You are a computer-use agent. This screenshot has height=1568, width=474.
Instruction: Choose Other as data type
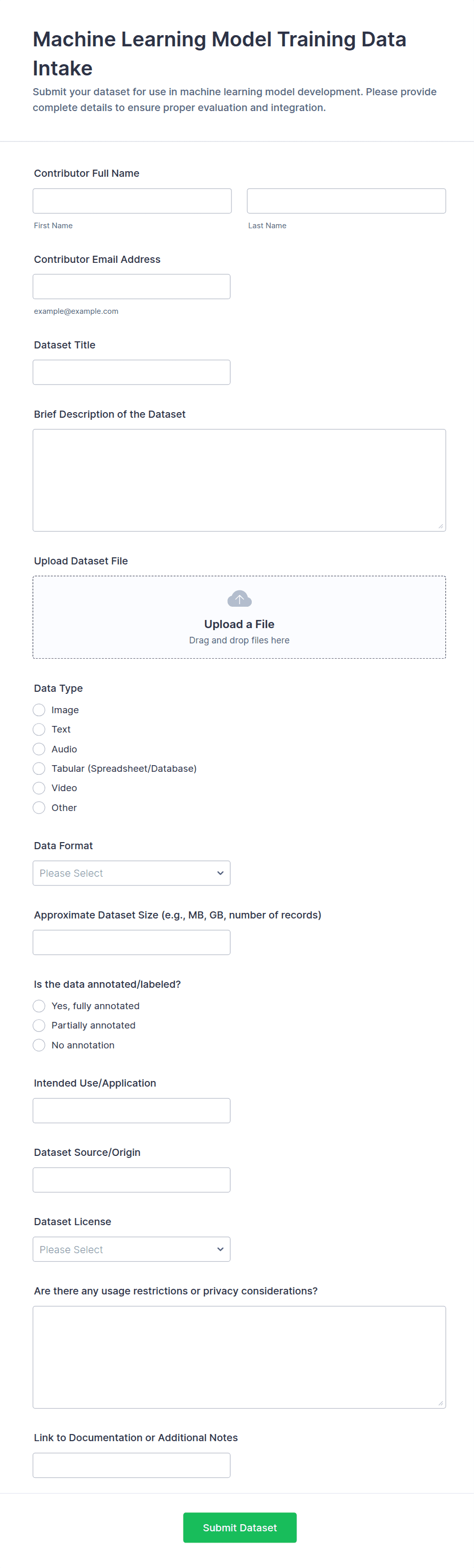coord(39,808)
